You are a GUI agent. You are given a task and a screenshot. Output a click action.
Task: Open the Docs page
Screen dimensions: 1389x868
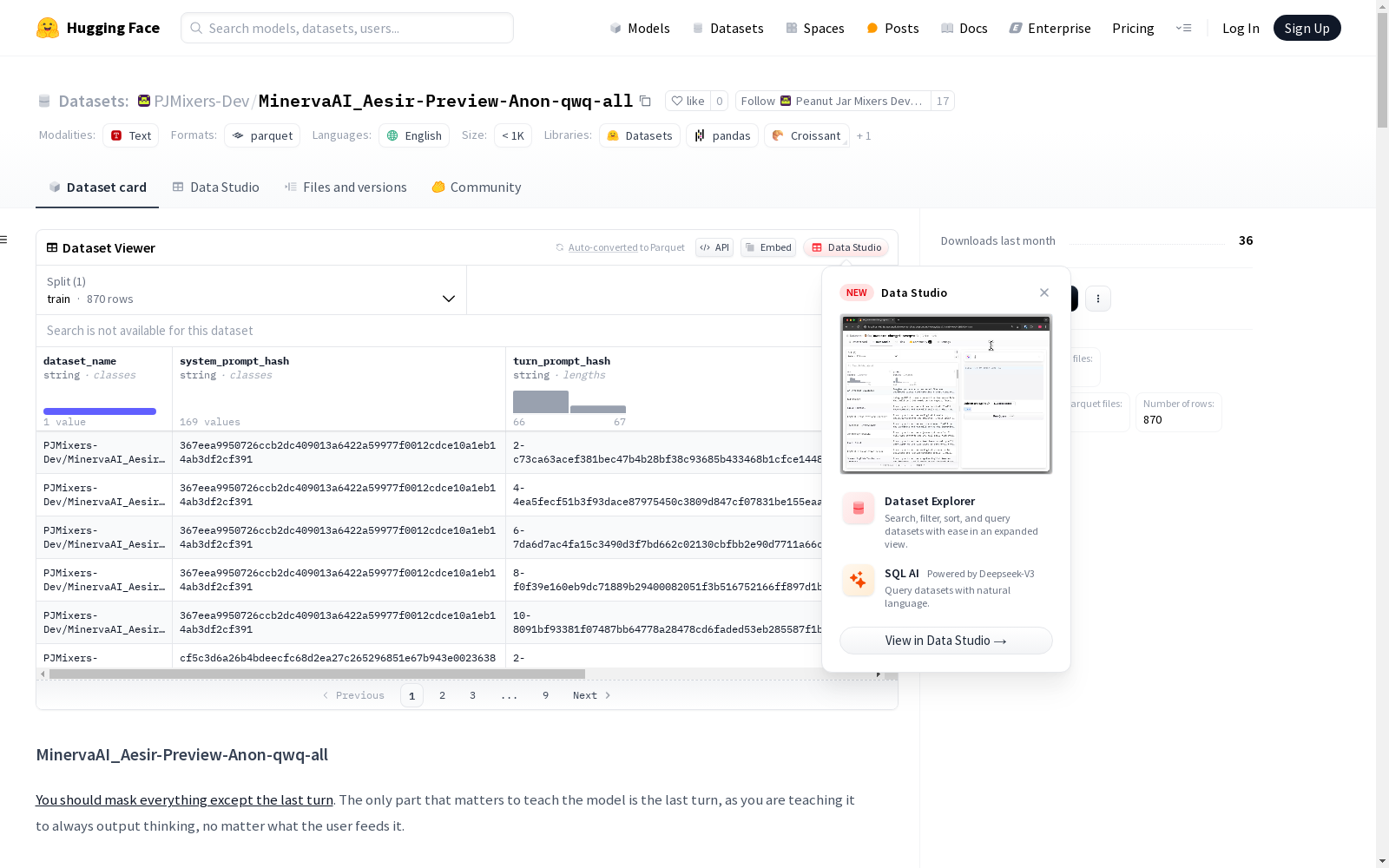click(x=964, y=28)
